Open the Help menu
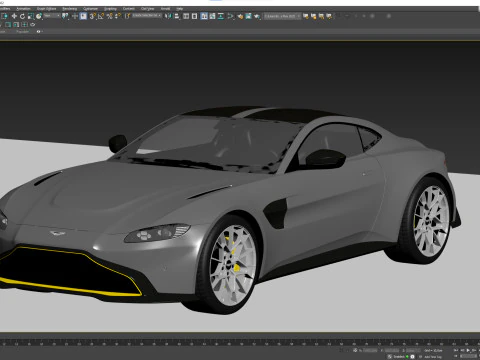Viewport: 480px width, 360px height. point(180,9)
